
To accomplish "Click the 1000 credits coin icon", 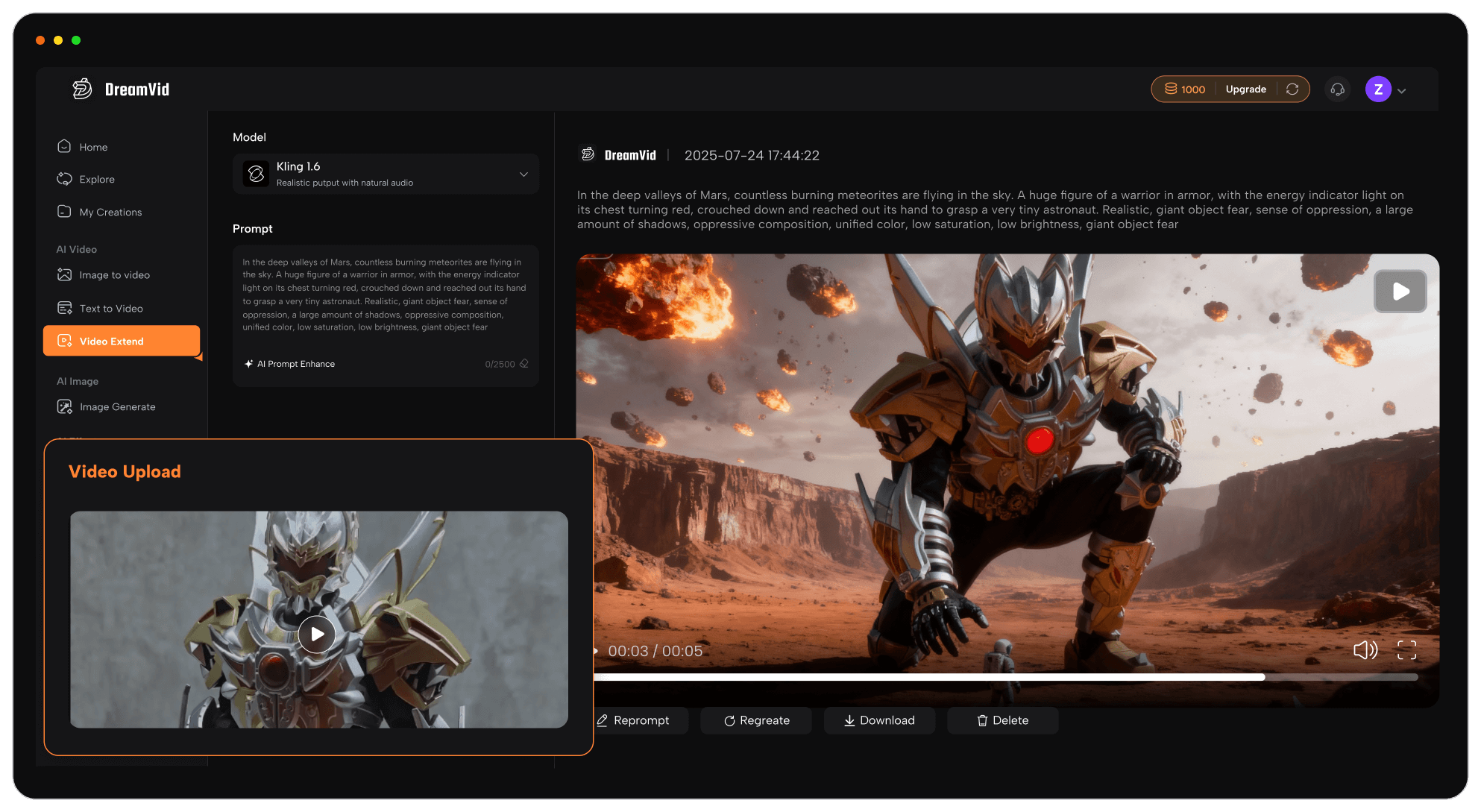I will coord(1171,89).
